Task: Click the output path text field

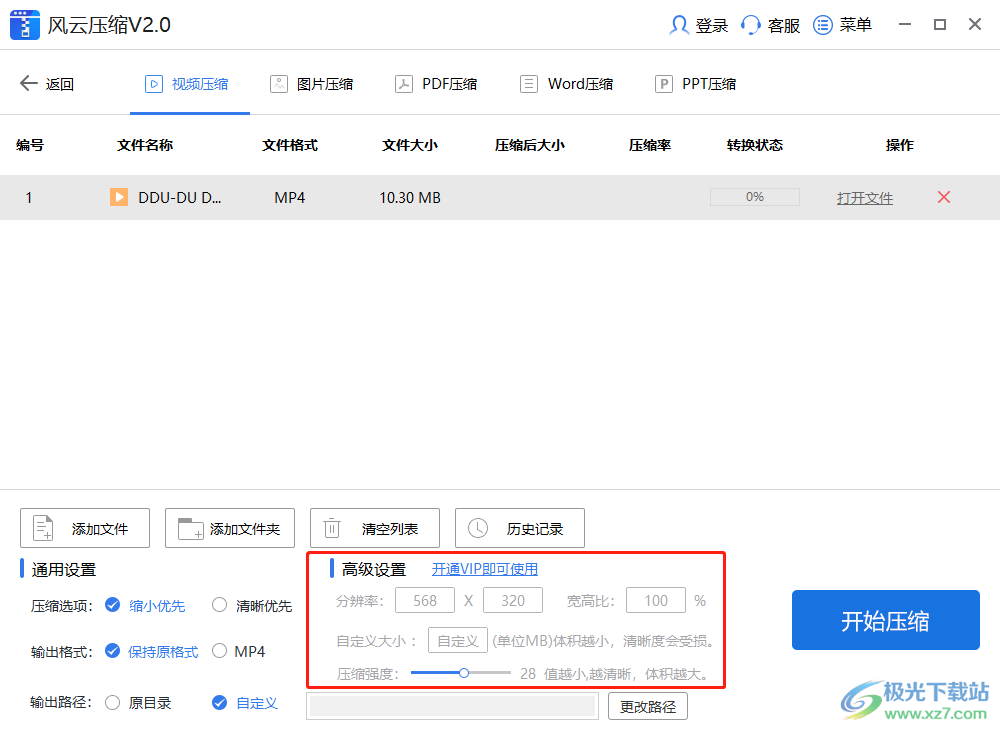Action: (x=453, y=706)
